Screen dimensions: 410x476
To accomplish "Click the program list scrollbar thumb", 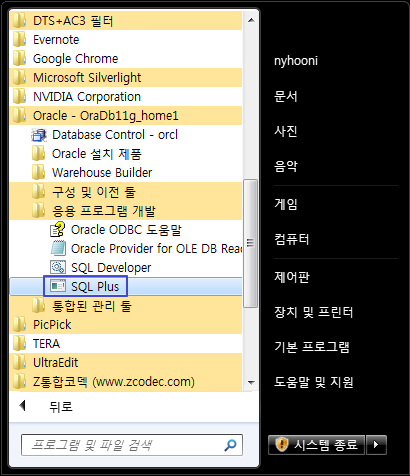I will coord(251,243).
